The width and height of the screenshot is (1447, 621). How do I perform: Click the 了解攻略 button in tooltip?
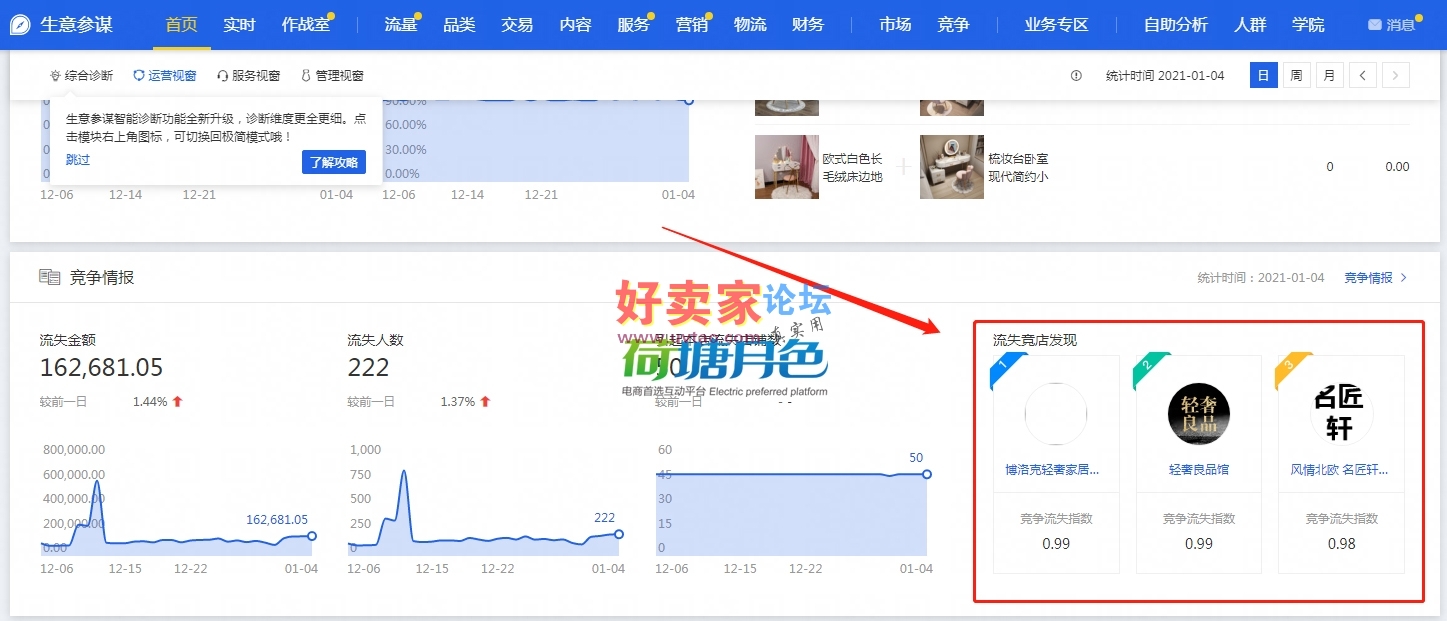coord(333,162)
